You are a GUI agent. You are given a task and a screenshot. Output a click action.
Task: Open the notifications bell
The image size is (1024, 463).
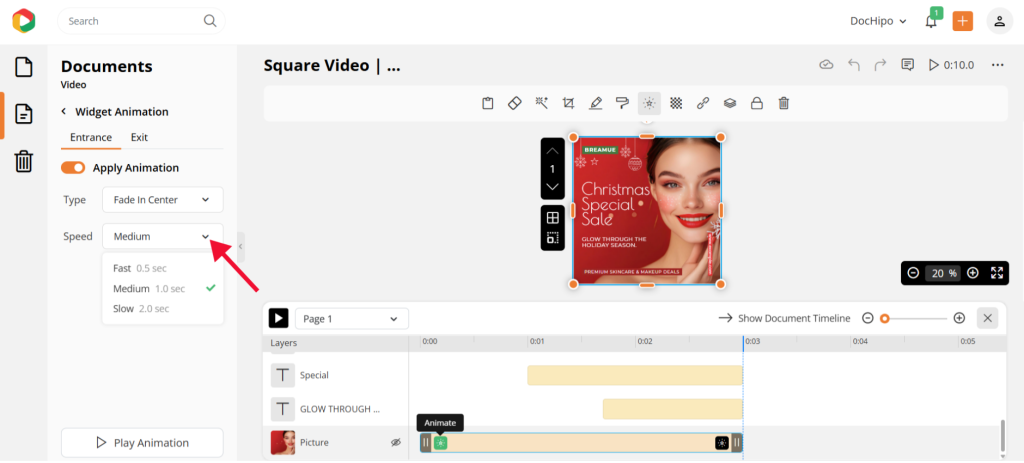pos(931,21)
